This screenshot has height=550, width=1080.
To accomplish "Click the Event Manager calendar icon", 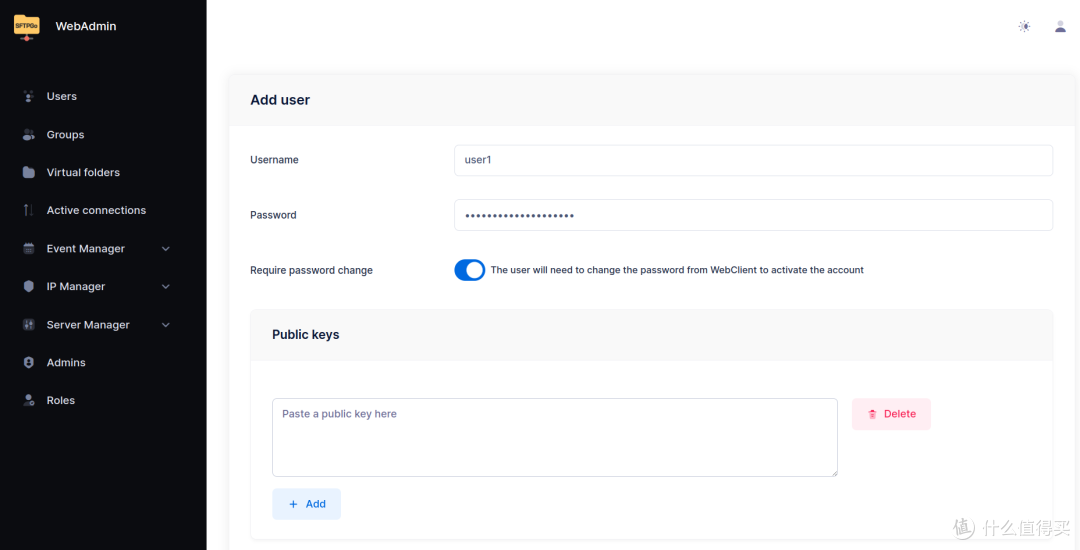I will coord(28,248).
